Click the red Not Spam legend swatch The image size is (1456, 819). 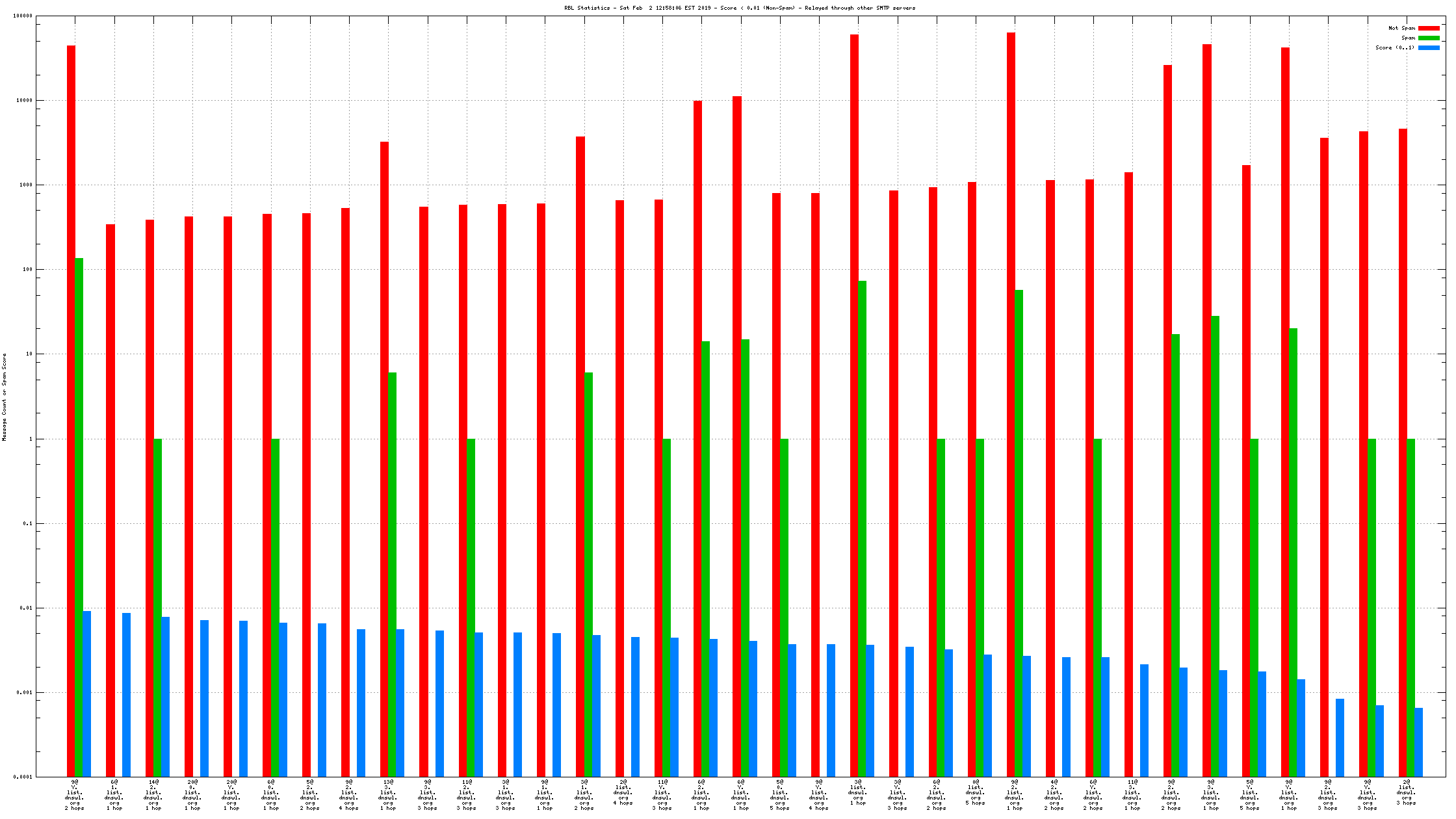[x=1429, y=28]
